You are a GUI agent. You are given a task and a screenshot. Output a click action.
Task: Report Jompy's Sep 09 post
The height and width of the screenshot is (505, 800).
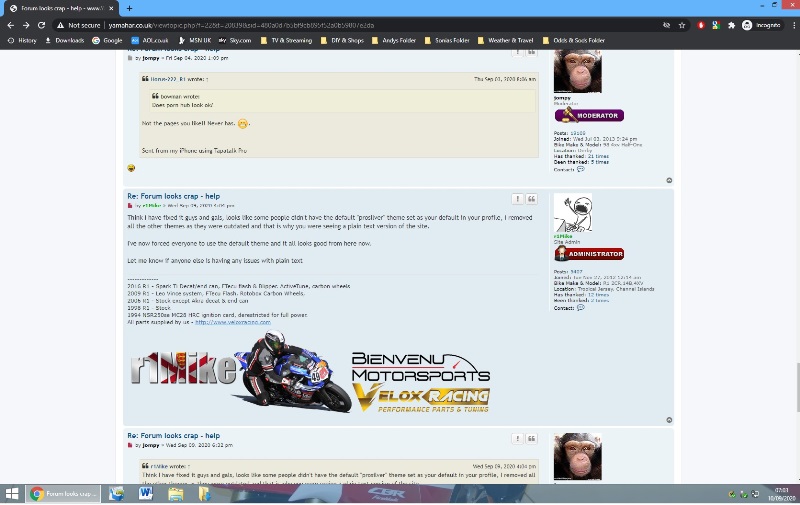coord(517,439)
